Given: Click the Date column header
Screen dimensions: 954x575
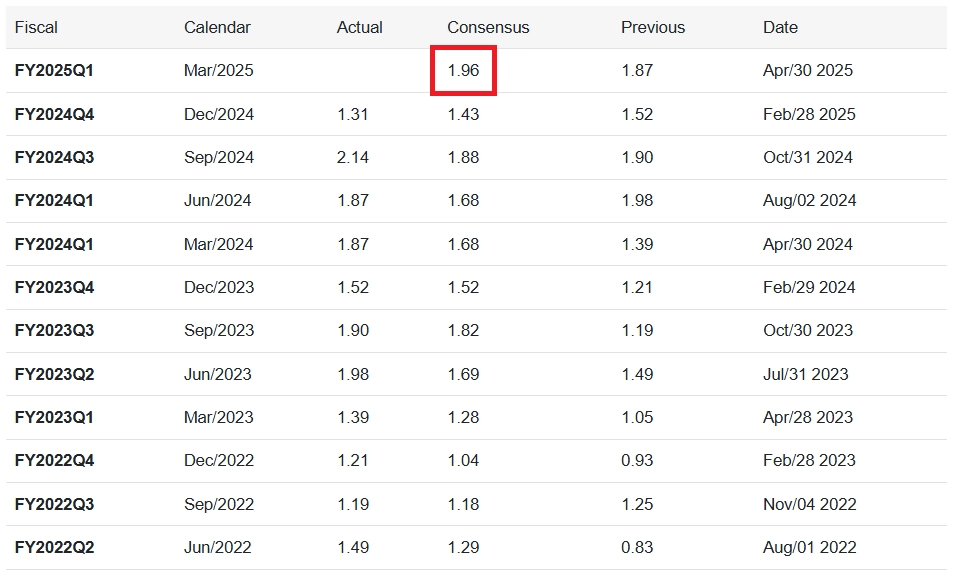Looking at the screenshot, I should tap(780, 27).
